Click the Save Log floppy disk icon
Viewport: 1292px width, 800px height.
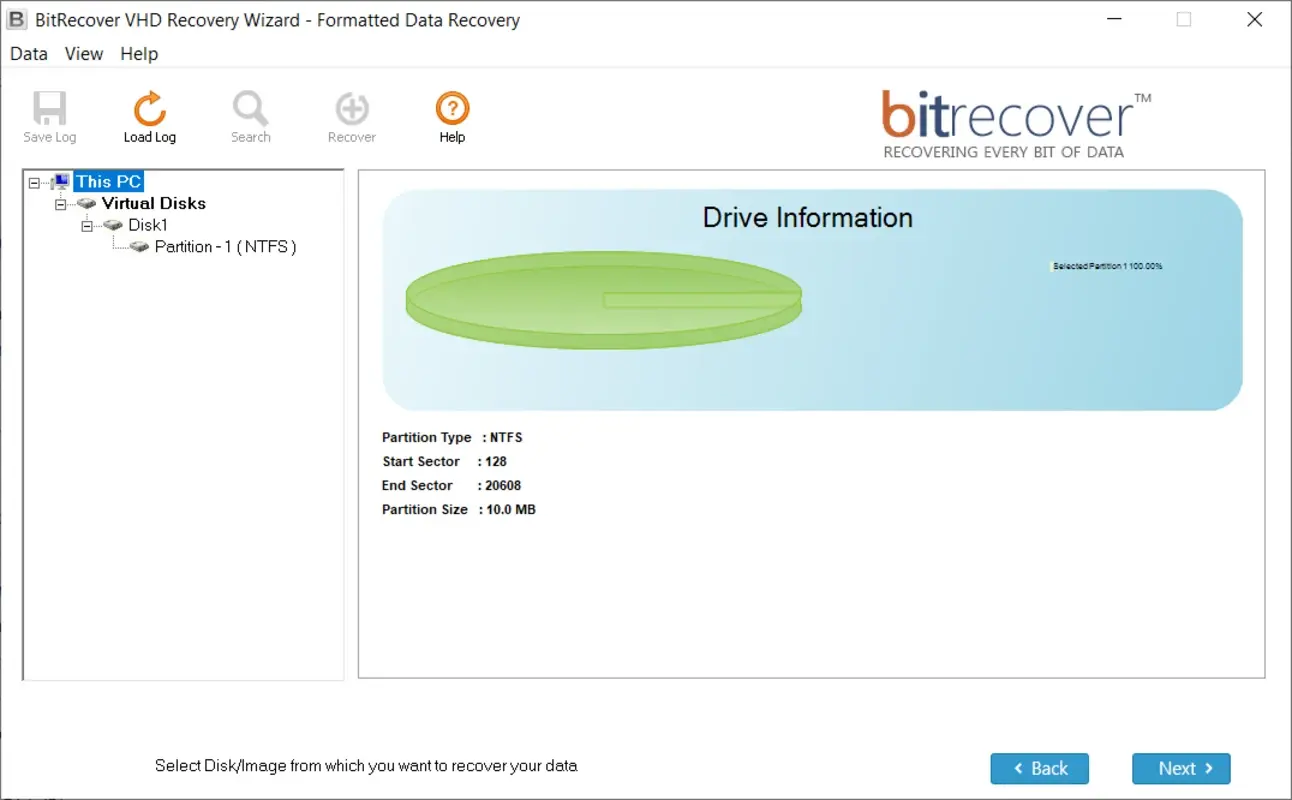49,108
